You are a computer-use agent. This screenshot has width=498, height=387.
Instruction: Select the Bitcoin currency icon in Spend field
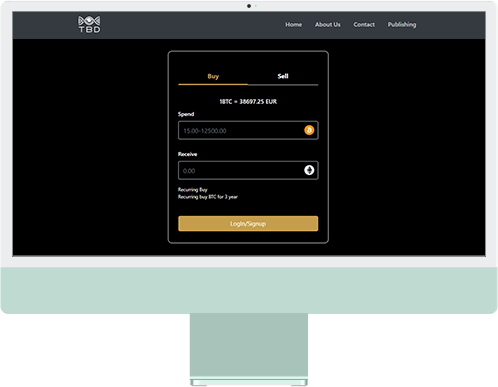click(x=309, y=130)
